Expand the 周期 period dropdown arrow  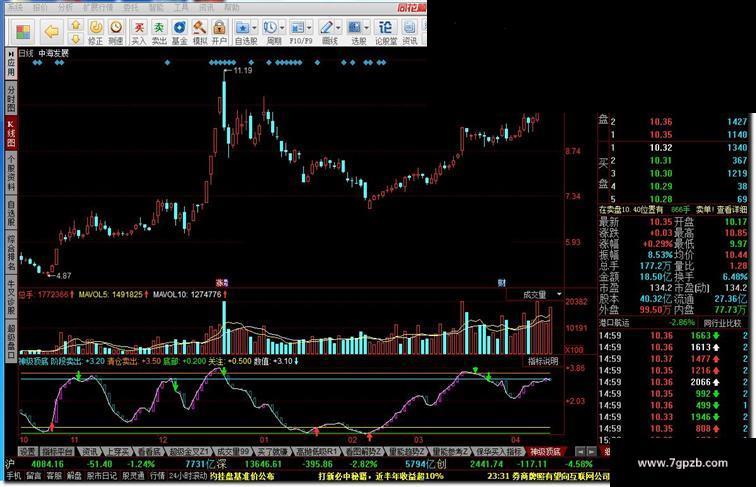click(282, 27)
